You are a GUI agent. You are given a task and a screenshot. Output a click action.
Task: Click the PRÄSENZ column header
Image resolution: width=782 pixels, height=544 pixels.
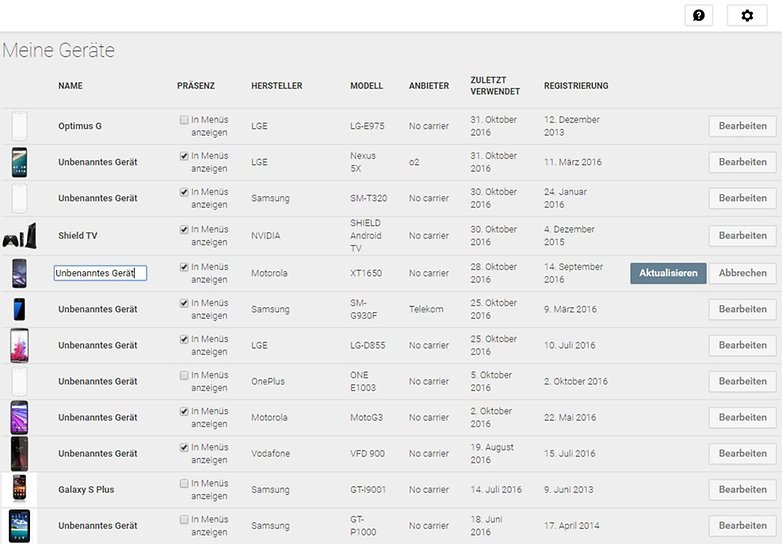click(196, 86)
